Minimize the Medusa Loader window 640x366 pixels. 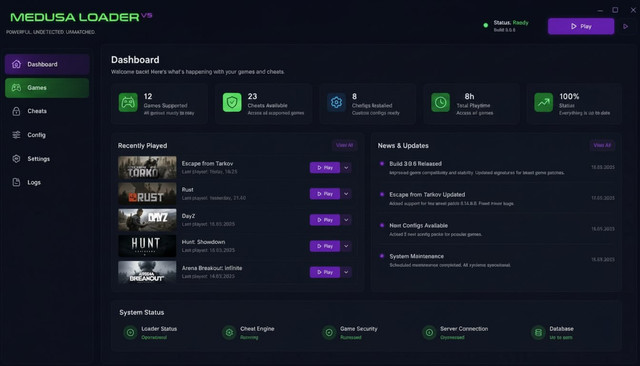(600, 10)
